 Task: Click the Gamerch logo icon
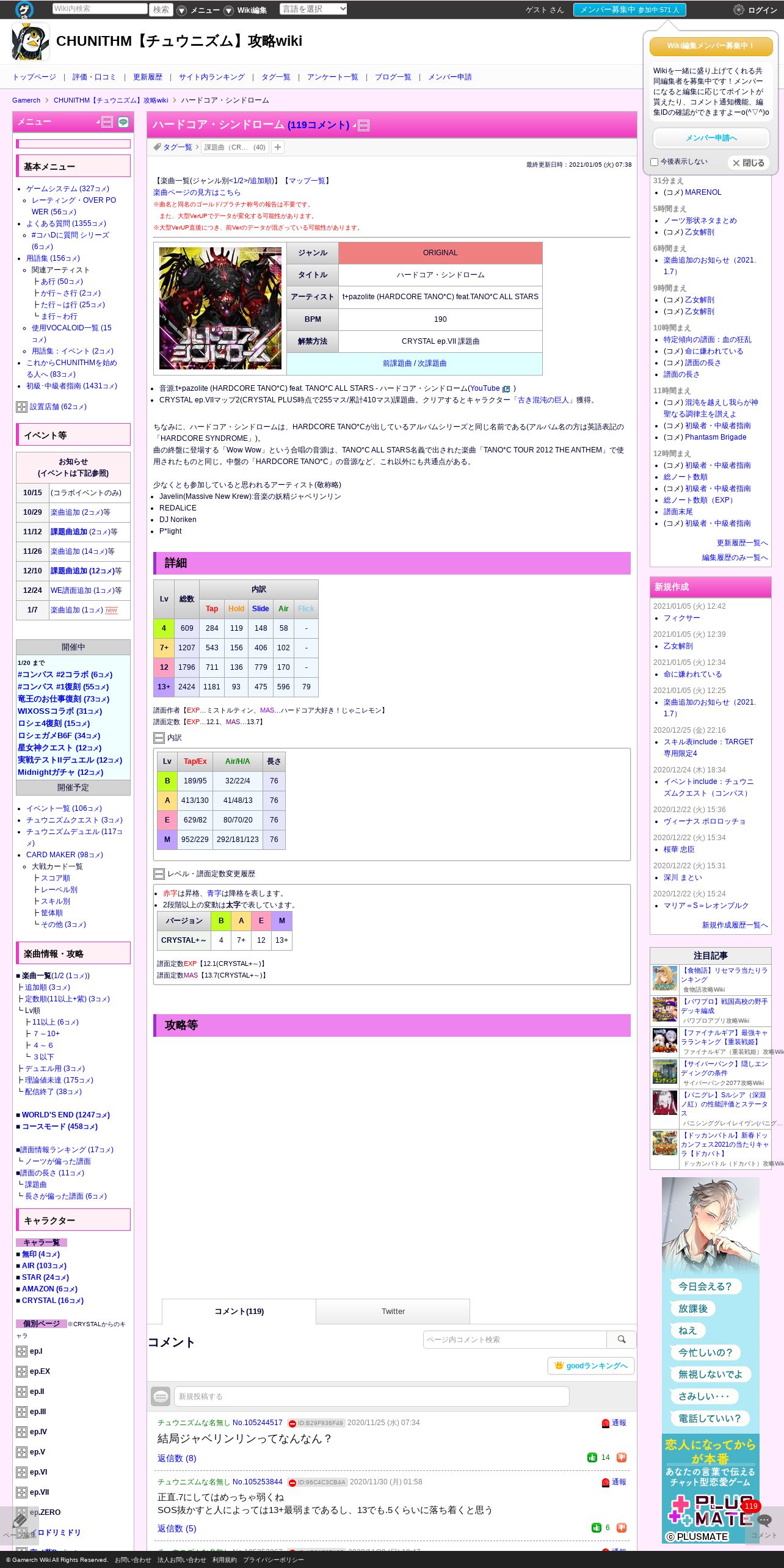coord(24,9)
